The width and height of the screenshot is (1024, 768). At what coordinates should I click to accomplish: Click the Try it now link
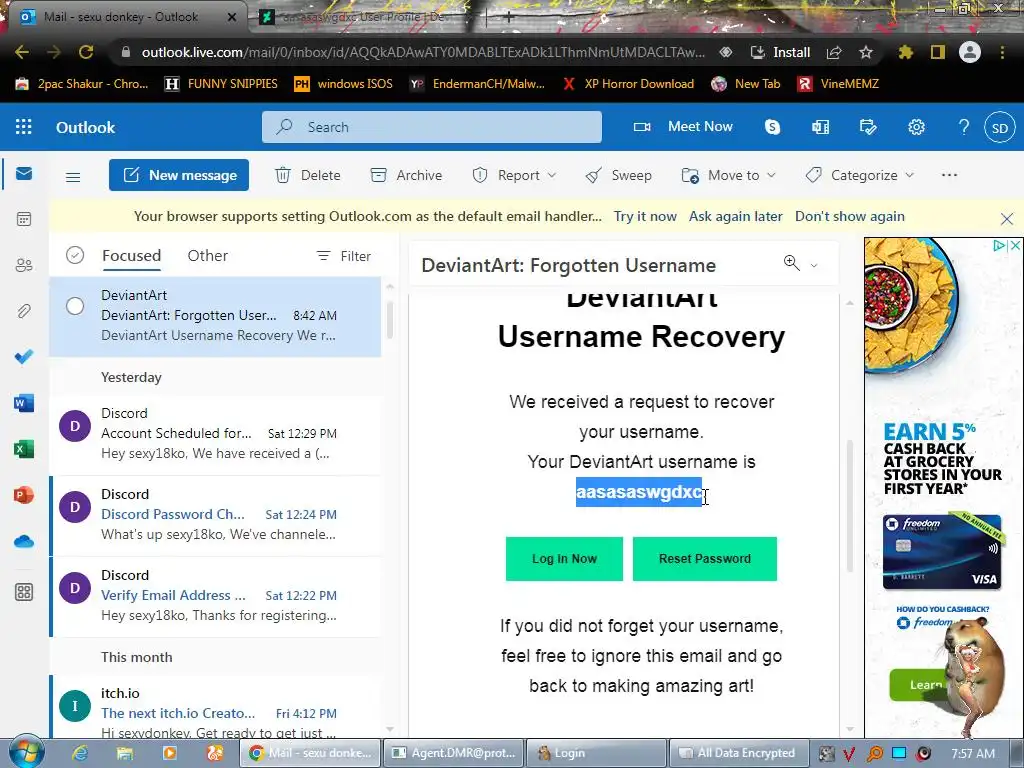pyautogui.click(x=645, y=216)
